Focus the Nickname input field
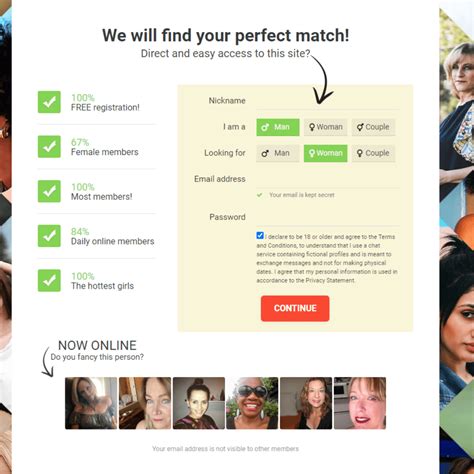Screen dimensions: 474x474 [x=328, y=101]
